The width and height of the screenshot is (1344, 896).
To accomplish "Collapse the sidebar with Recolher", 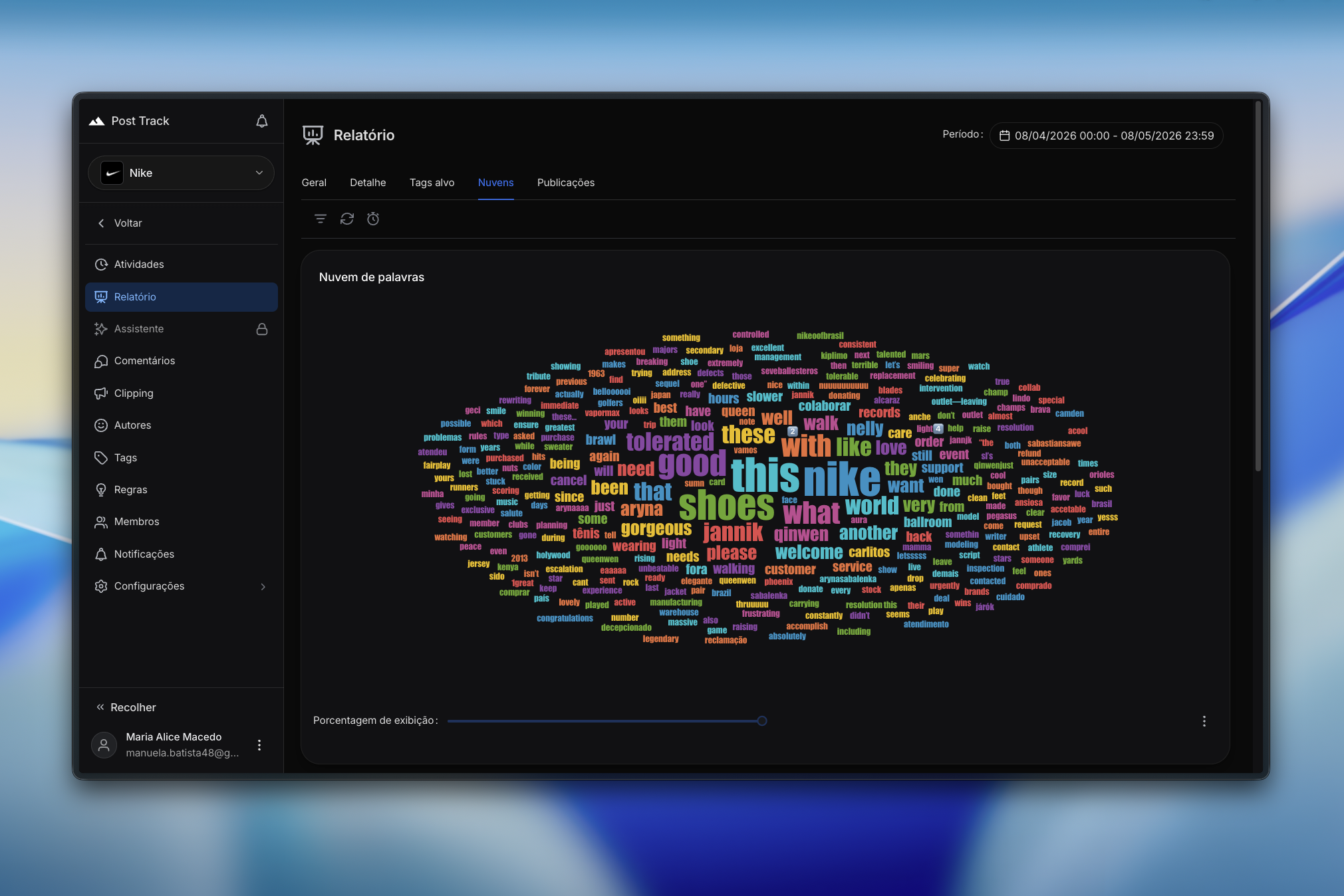I will (x=126, y=707).
